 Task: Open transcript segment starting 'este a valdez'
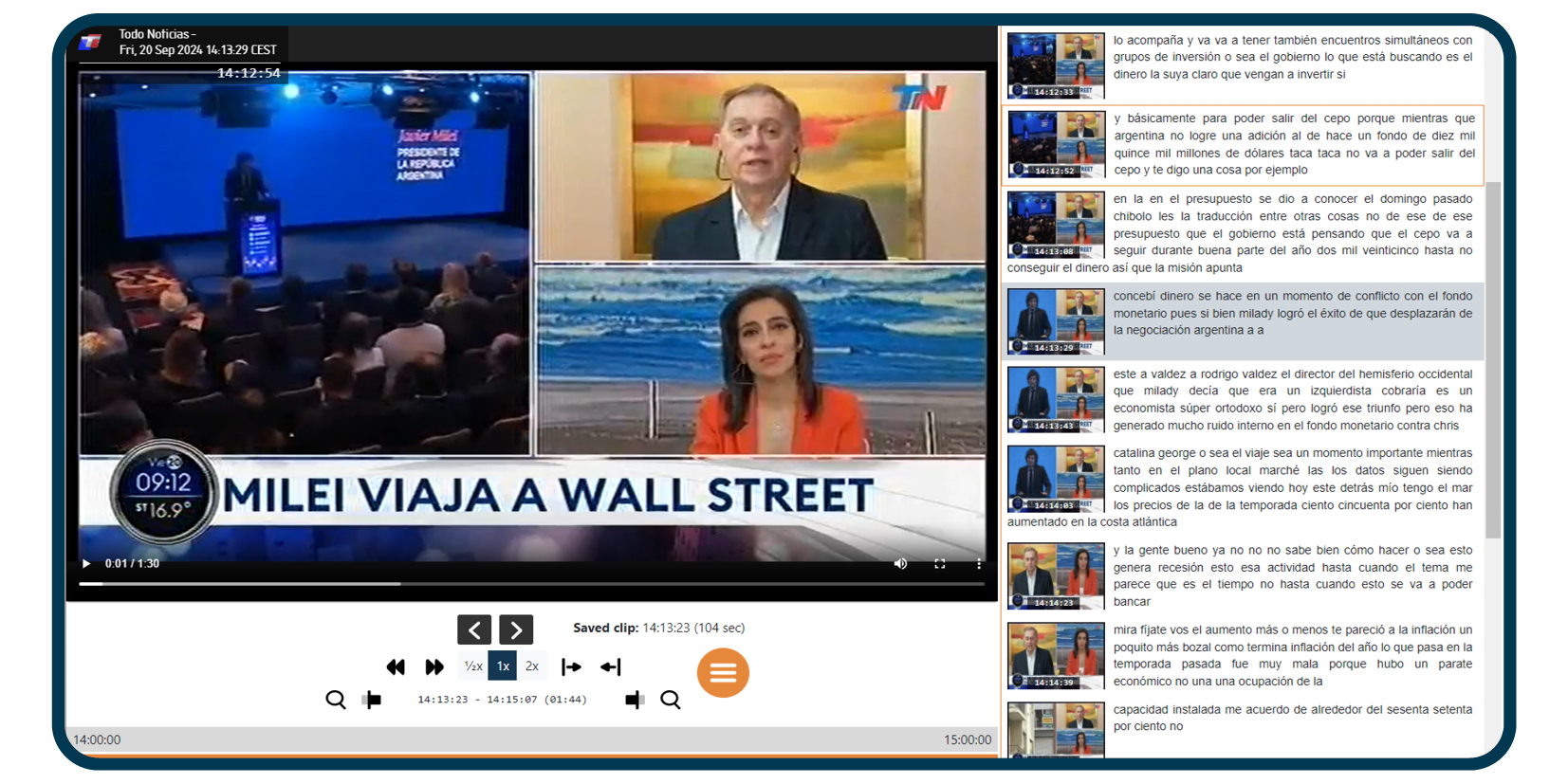pyautogui.click(x=1291, y=400)
